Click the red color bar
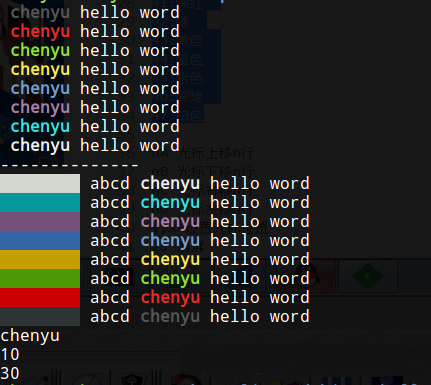Image resolution: width=431 pixels, height=385 pixels. pyautogui.click(x=40, y=298)
